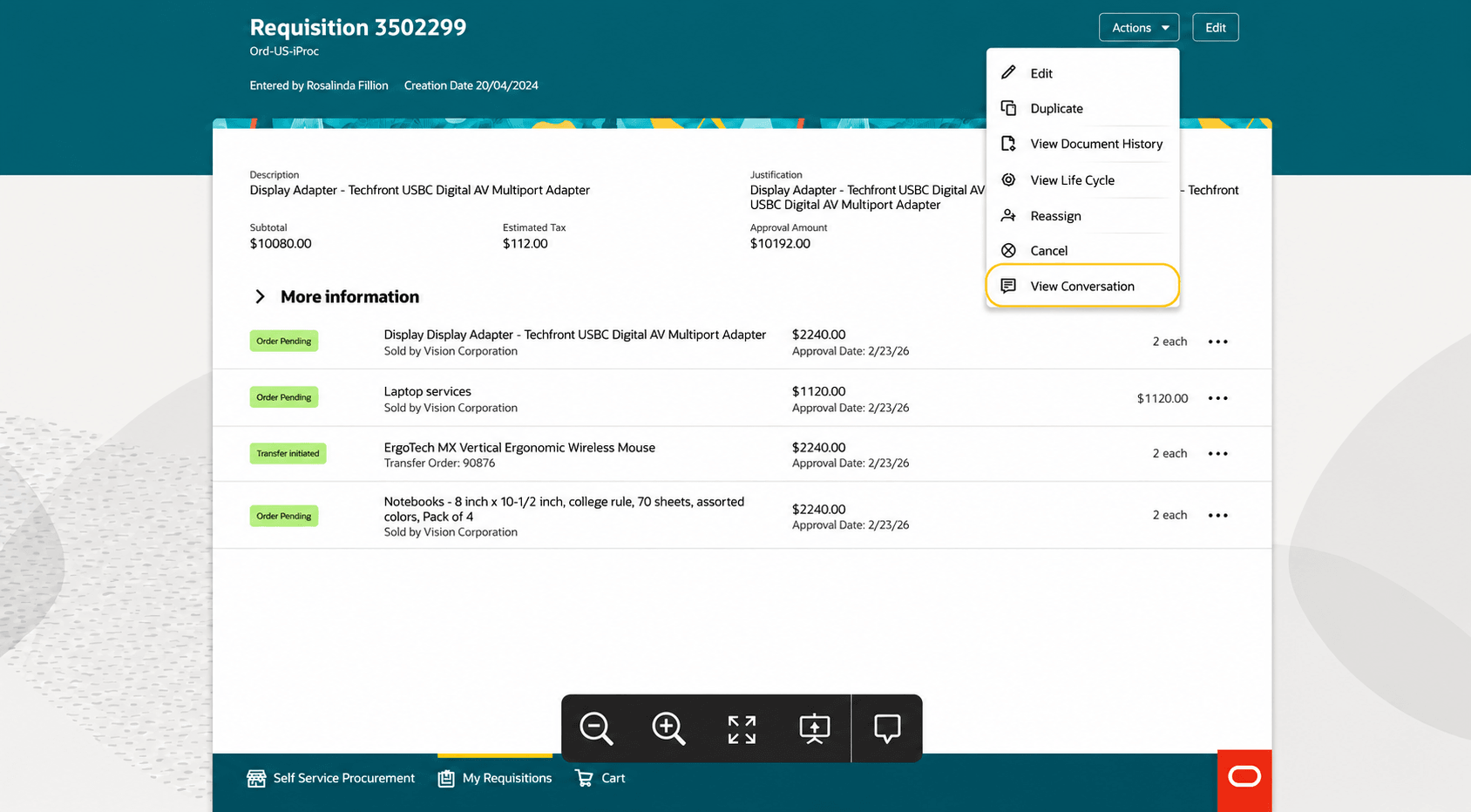Click Entered by Rosalinda Fillion text
This screenshot has height=812, width=1471.
[319, 85]
